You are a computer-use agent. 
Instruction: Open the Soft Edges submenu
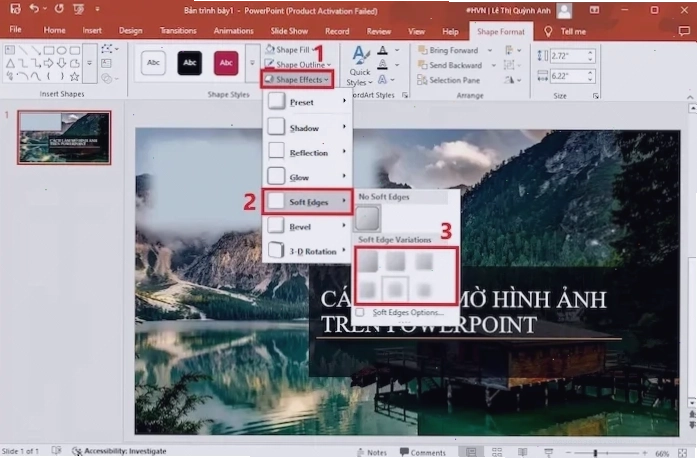pyautogui.click(x=307, y=202)
